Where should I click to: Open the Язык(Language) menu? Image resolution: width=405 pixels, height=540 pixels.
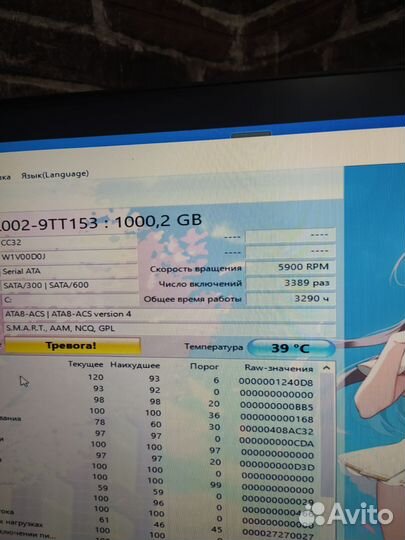coord(55,175)
